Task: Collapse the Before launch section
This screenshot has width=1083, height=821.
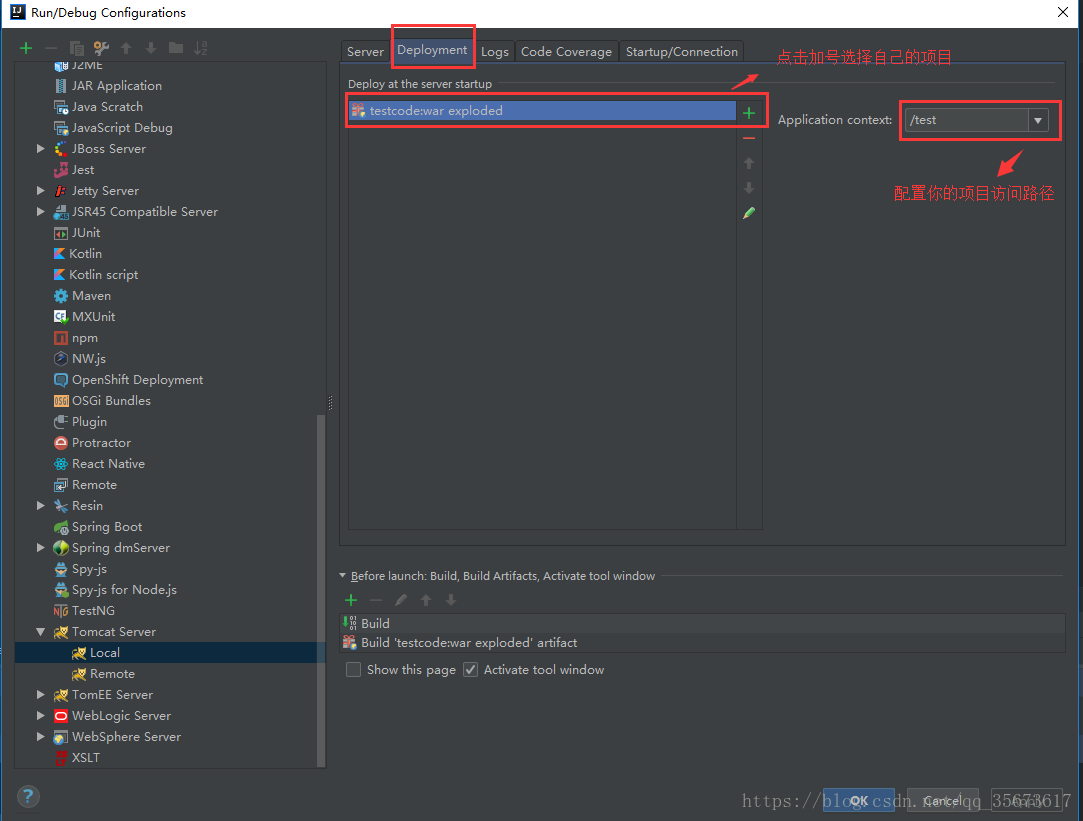Action: pos(343,575)
